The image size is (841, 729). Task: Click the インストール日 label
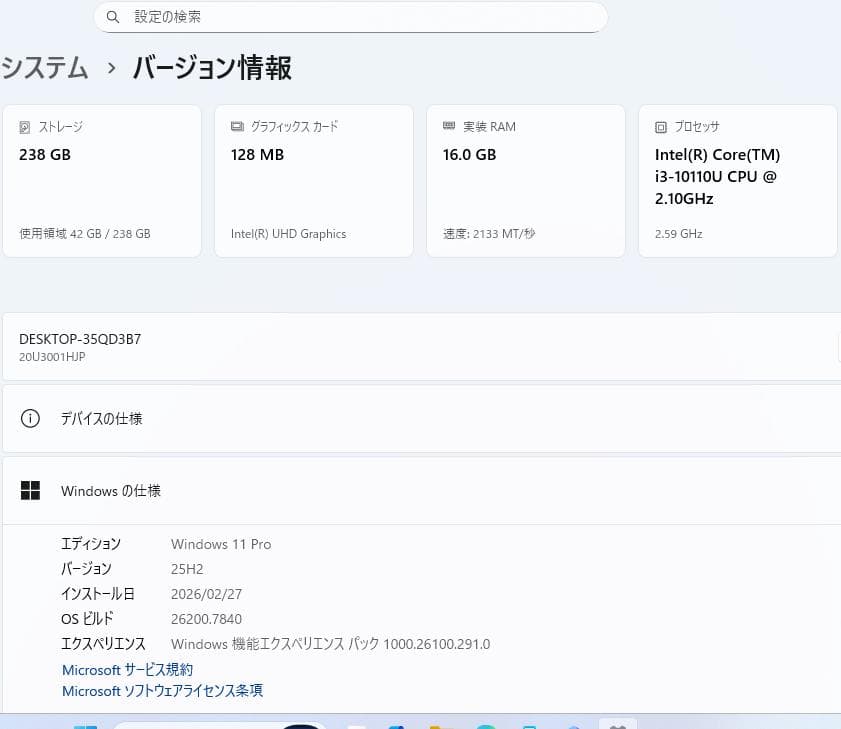pos(98,594)
